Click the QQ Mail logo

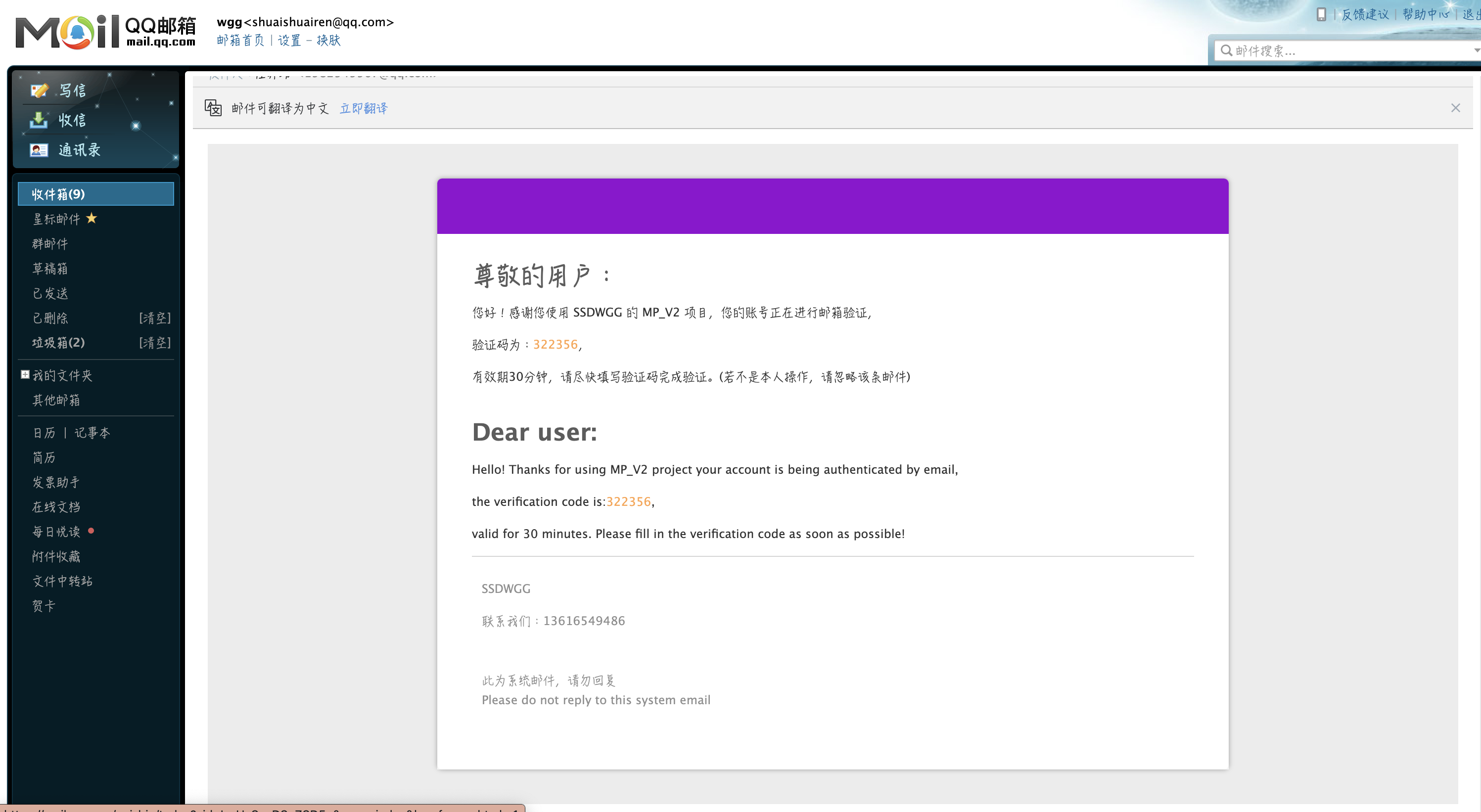click(106, 32)
